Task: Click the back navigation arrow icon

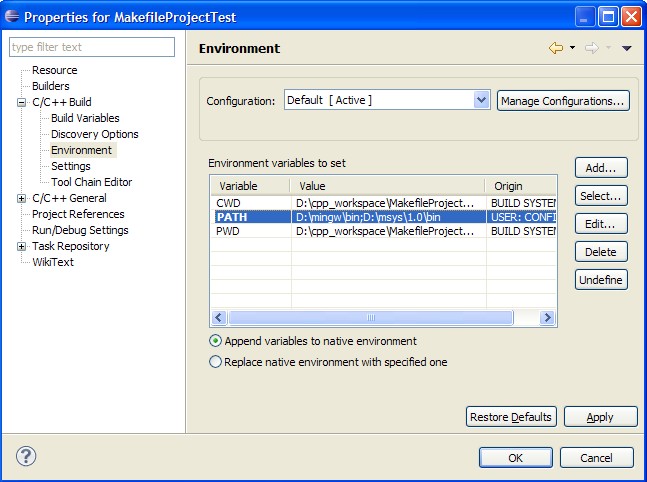Action: click(x=556, y=48)
